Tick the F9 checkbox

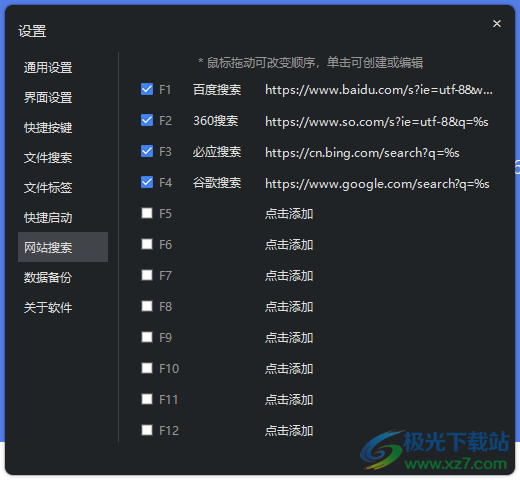(147, 337)
